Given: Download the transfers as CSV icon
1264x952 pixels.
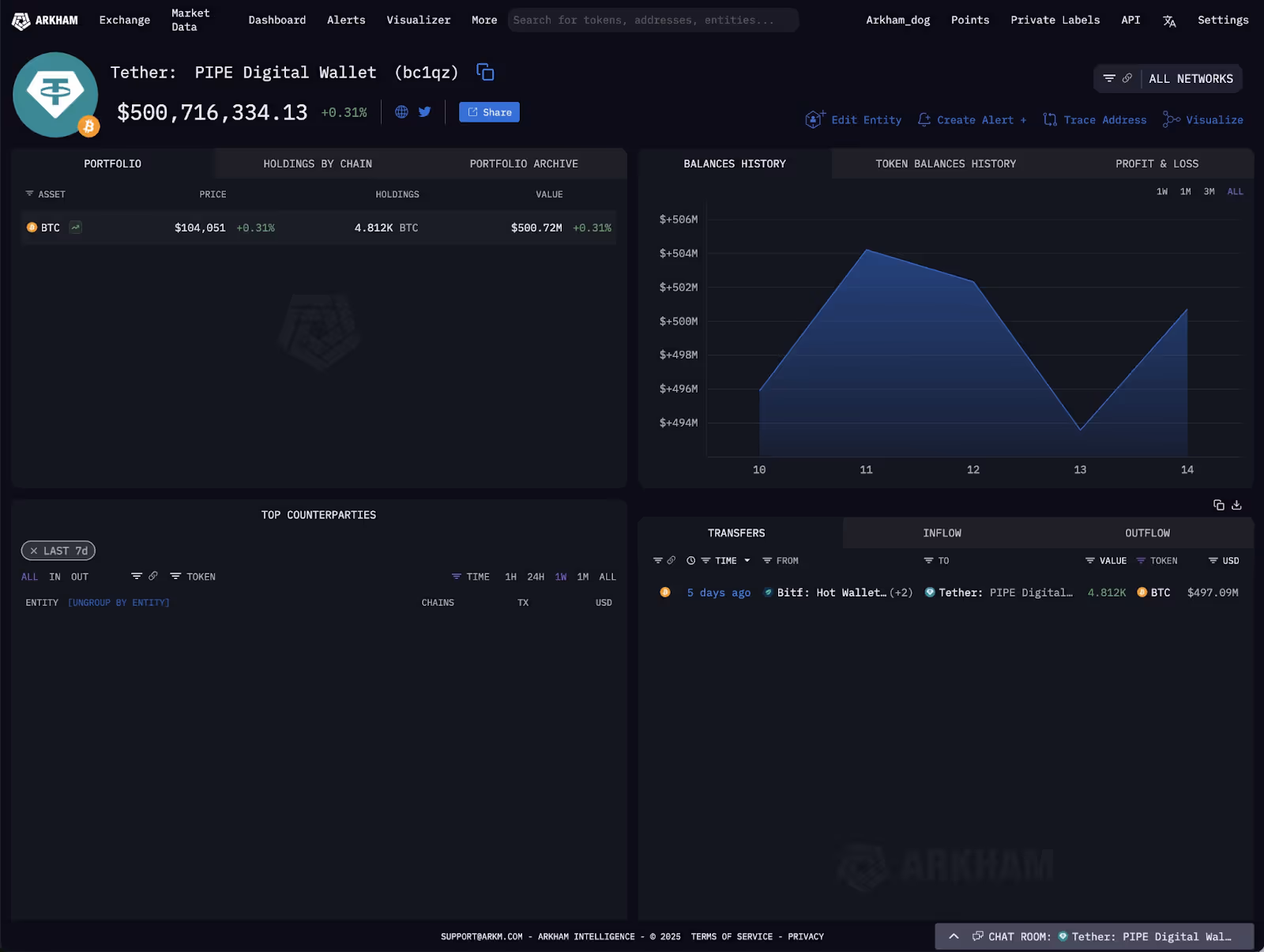Looking at the screenshot, I should click(1237, 505).
